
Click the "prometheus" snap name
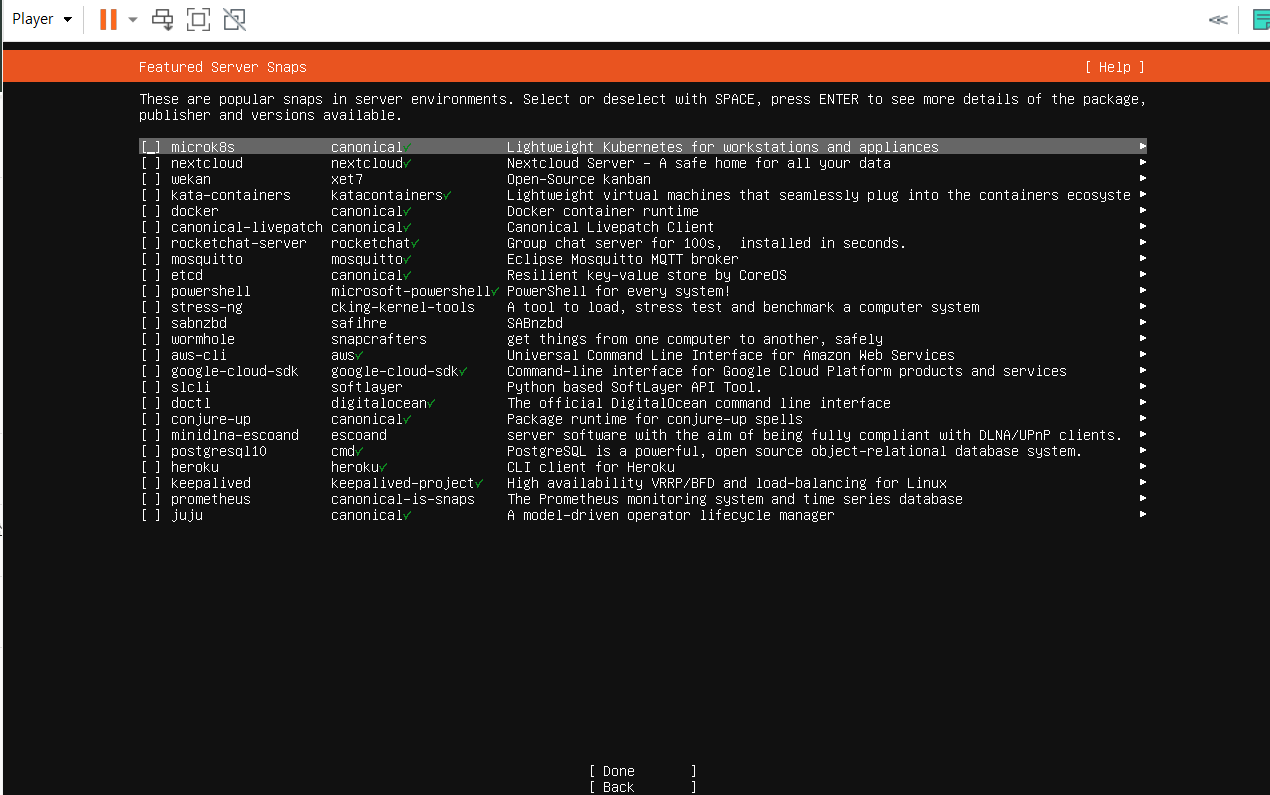(x=211, y=499)
